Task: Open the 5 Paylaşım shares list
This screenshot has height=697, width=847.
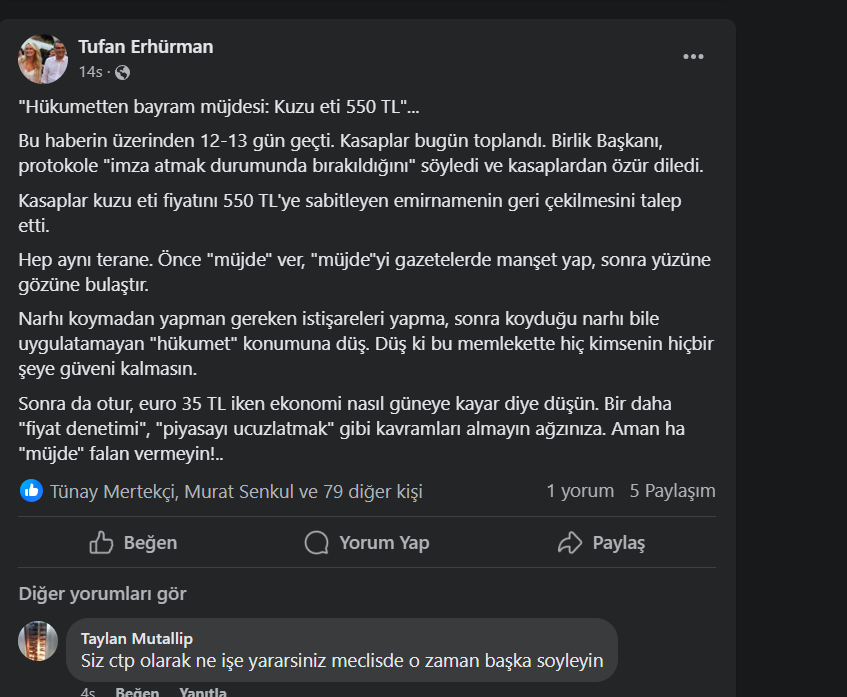Action: [x=672, y=491]
